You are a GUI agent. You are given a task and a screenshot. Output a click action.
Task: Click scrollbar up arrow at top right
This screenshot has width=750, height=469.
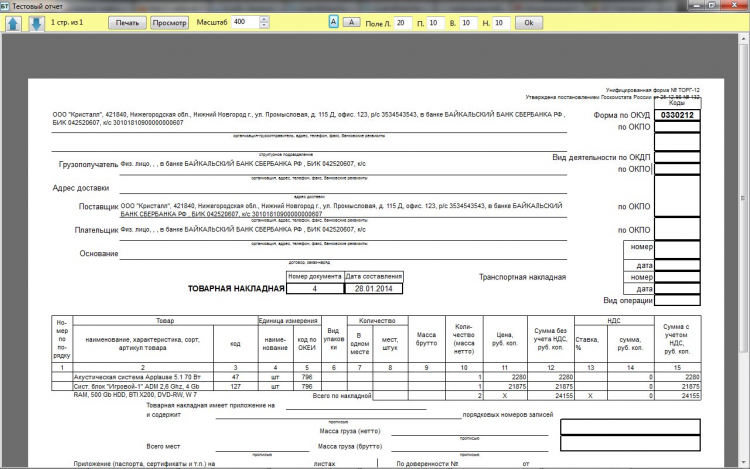point(744,38)
